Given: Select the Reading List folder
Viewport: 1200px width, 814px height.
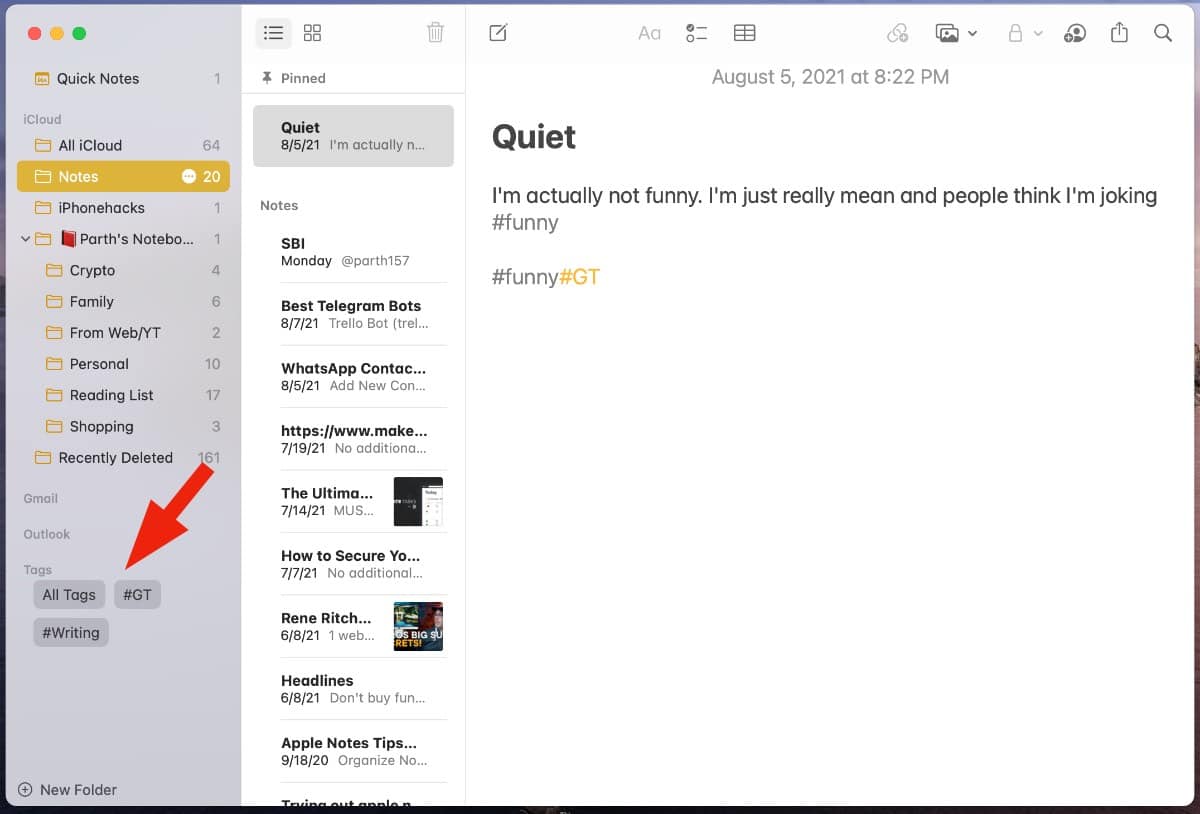Looking at the screenshot, I should 111,395.
